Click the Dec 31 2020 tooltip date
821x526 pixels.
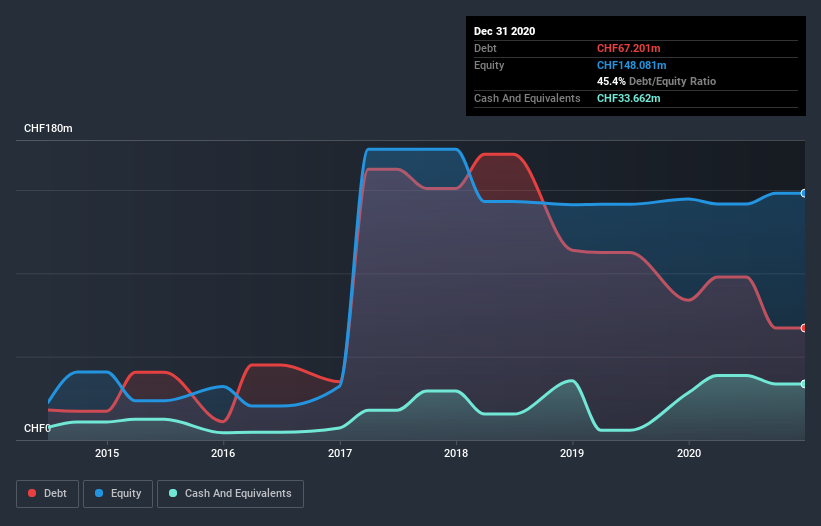504,31
